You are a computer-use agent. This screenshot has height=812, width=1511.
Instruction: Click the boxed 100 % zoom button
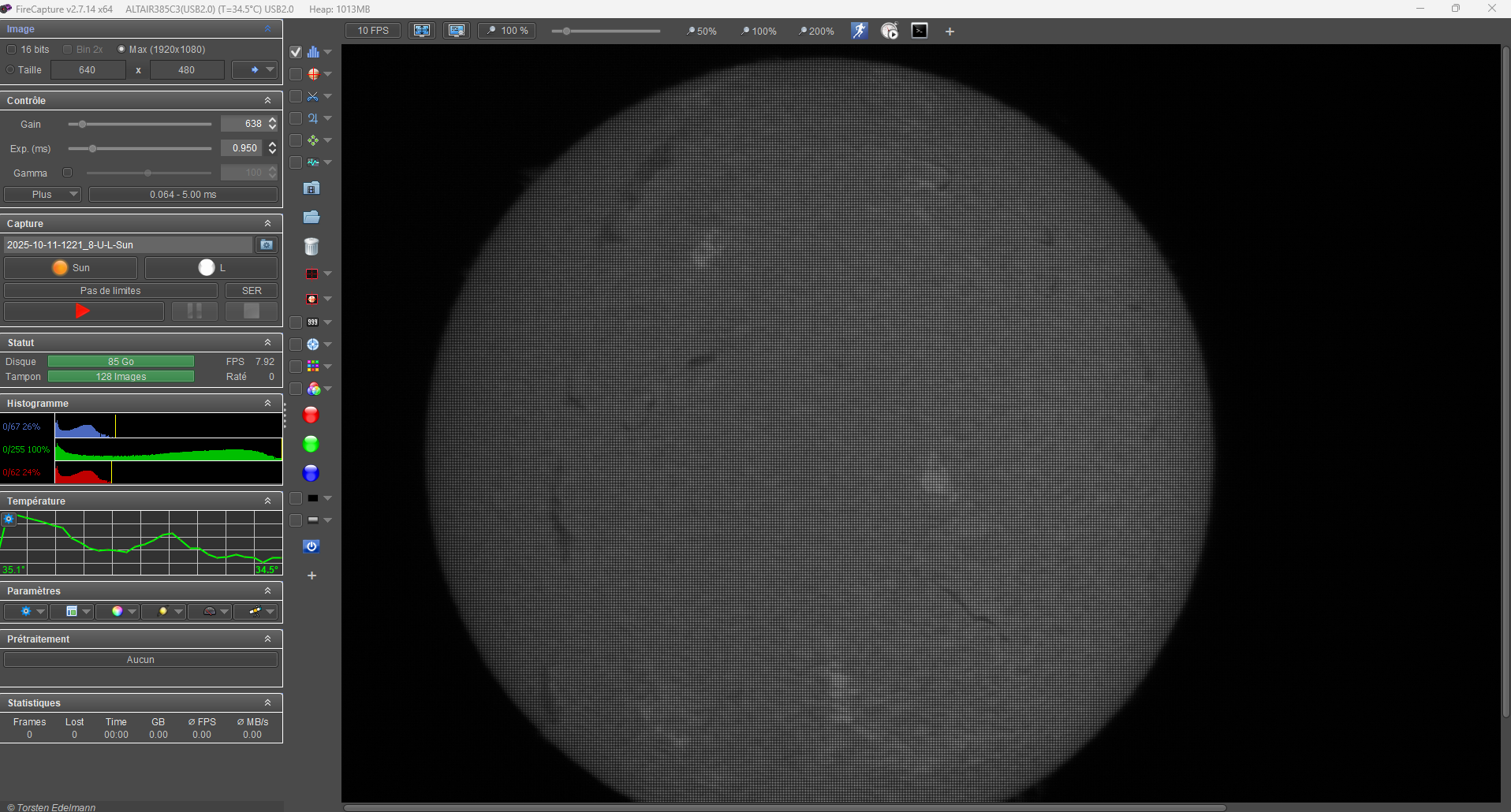click(x=507, y=31)
